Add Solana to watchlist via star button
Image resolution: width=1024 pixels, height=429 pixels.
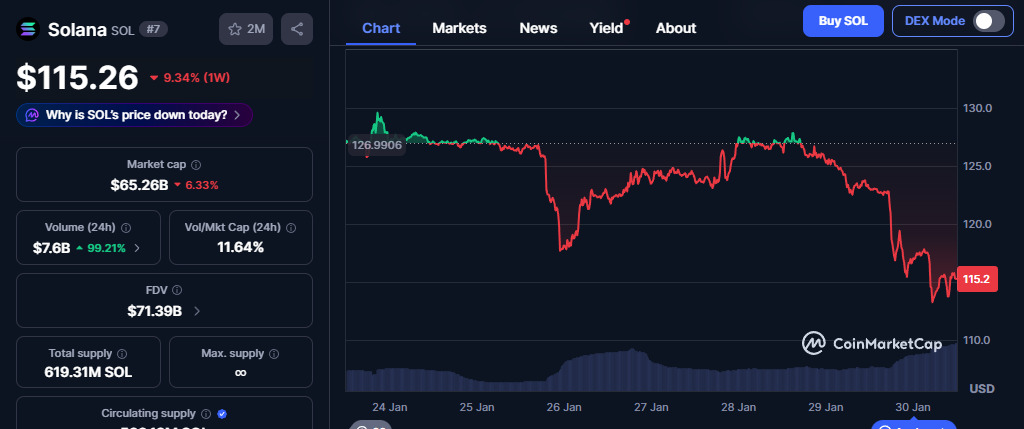[246, 29]
